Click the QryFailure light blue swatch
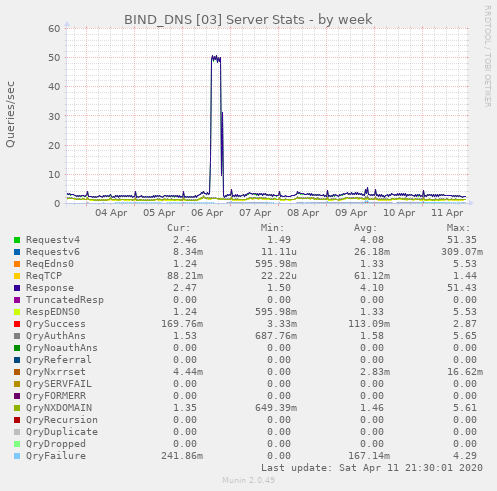The image size is (497, 491). 17,456
